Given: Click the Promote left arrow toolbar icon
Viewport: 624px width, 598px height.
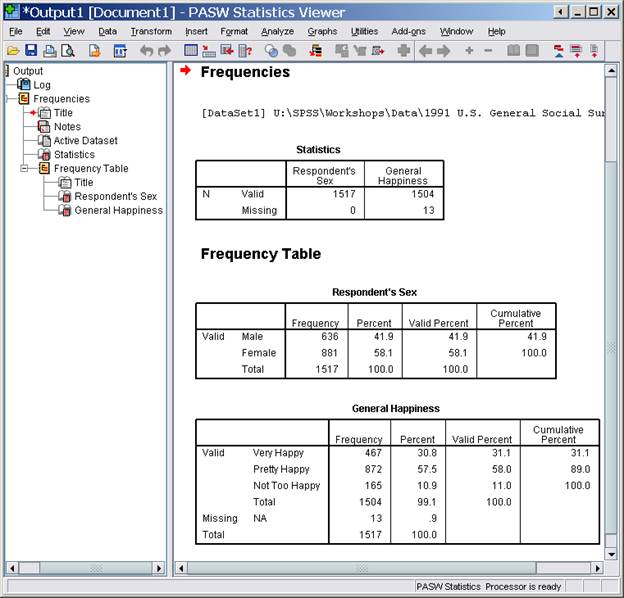Looking at the screenshot, I should [x=425, y=50].
